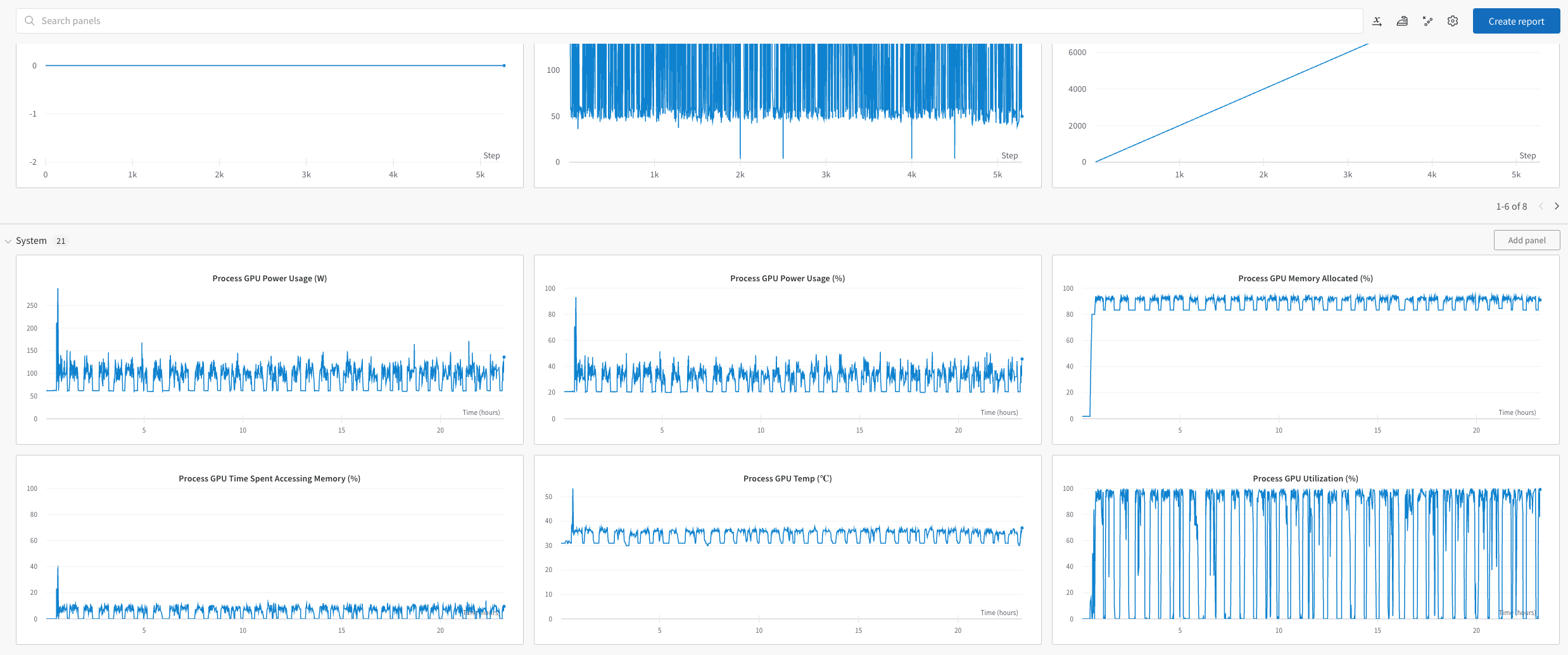This screenshot has width=1568, height=655.
Task: Open the x-axis settings icon
Action: pyautogui.click(x=1377, y=21)
